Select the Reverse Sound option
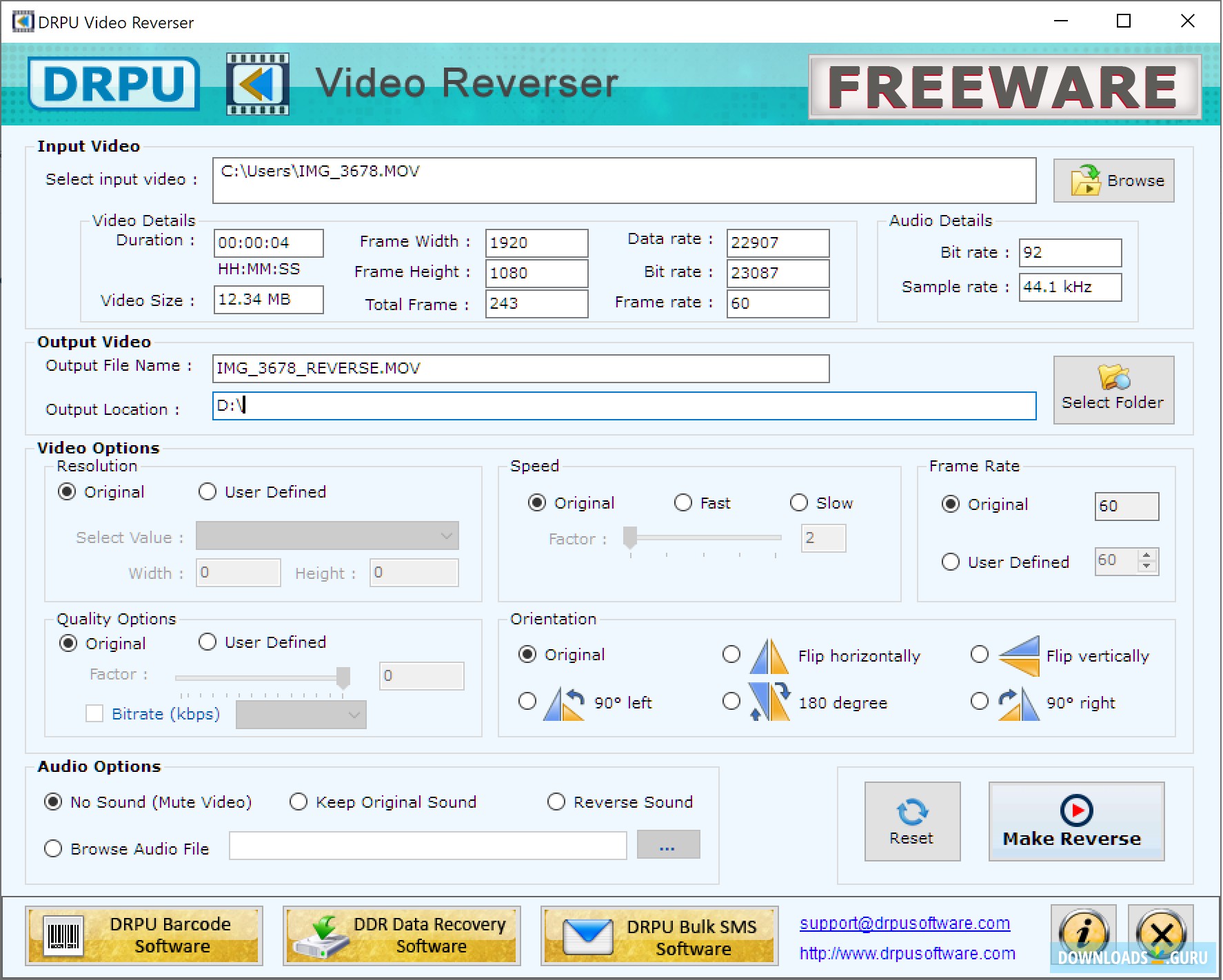The width and height of the screenshot is (1223, 980). pyautogui.click(x=556, y=802)
